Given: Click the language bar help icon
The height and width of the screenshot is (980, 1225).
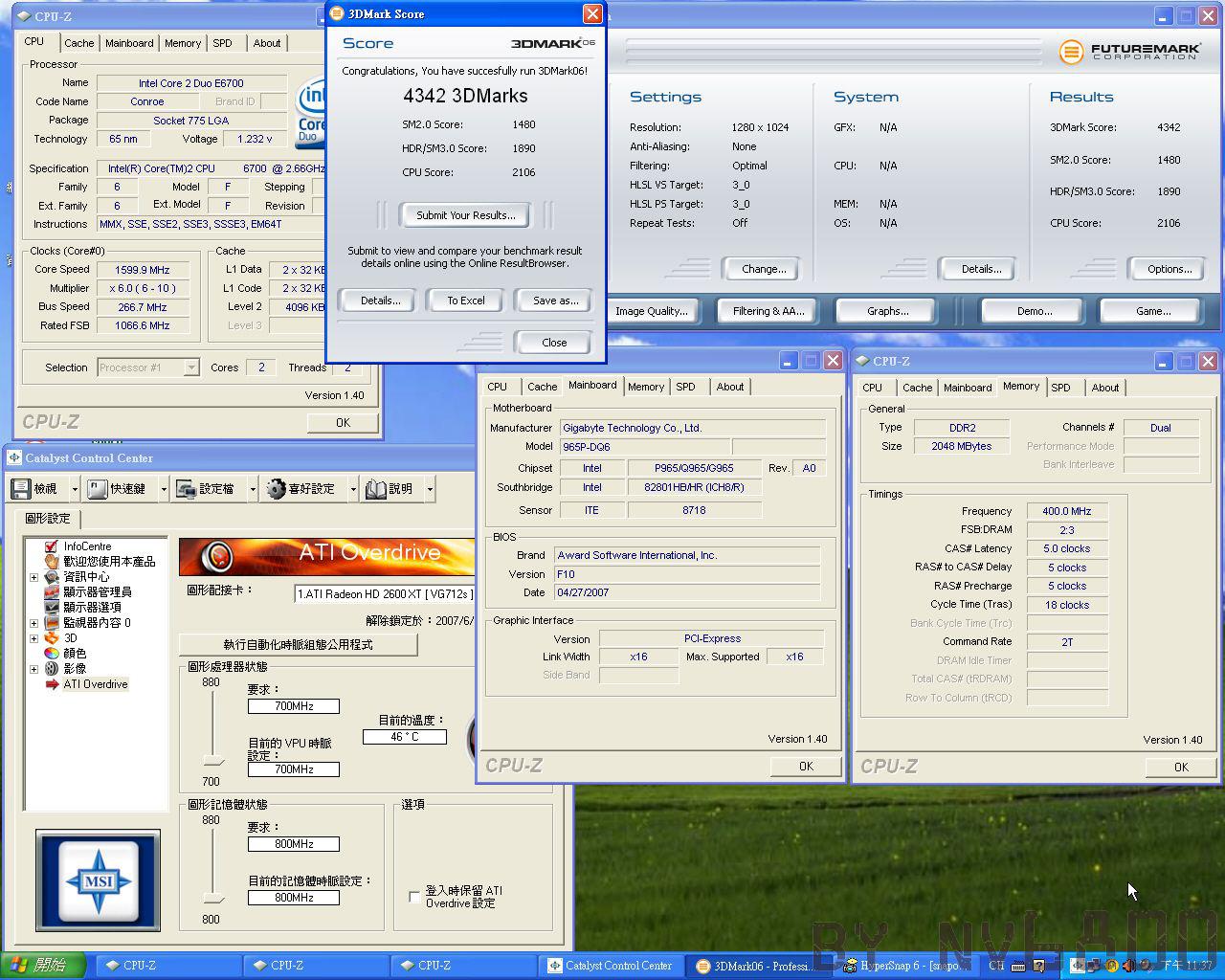Looking at the screenshot, I should [x=1039, y=966].
